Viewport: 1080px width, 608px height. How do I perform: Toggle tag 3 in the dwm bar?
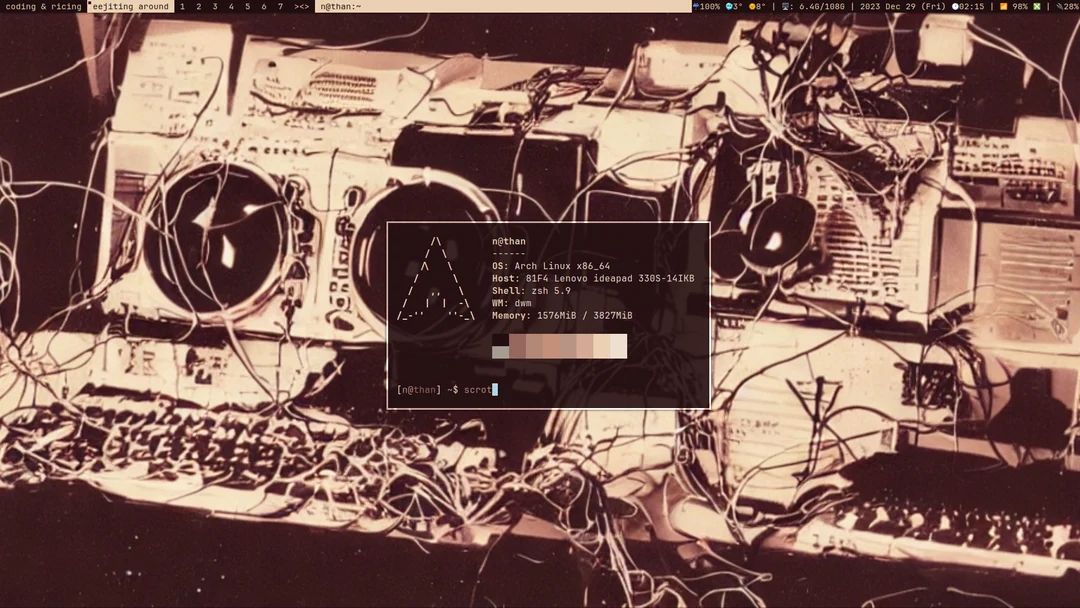216,6
